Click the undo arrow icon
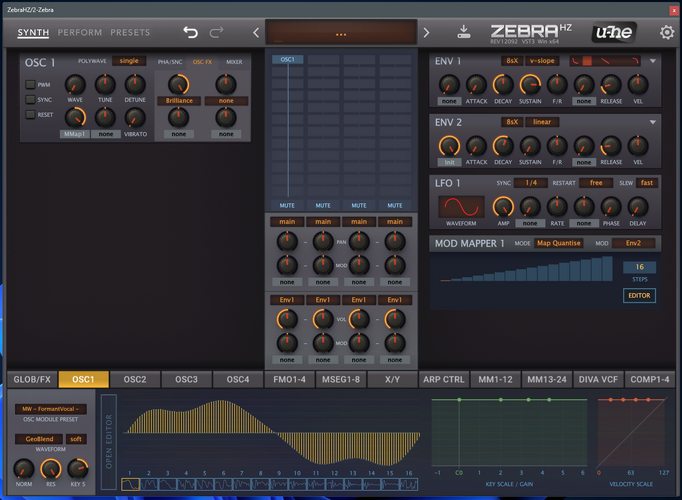Viewport: 682px width, 500px height. click(x=191, y=32)
